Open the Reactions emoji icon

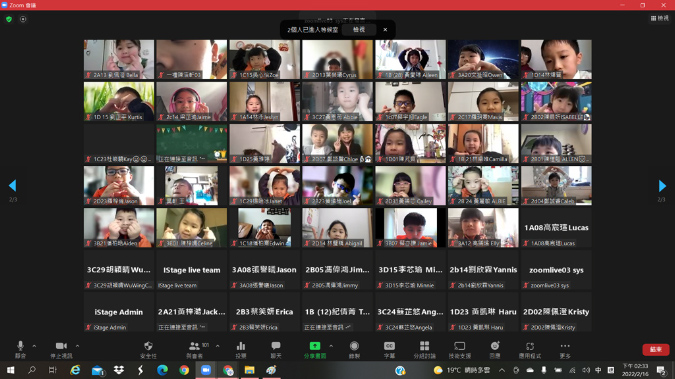pos(495,346)
